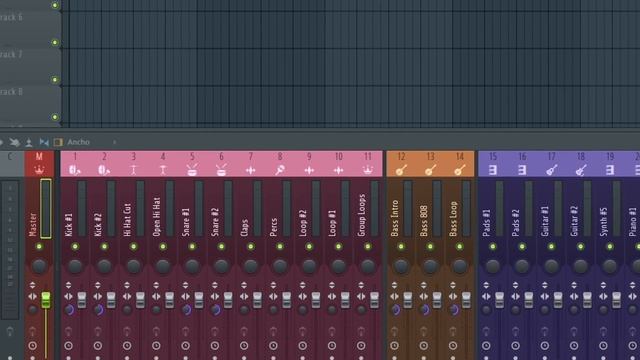Click the snare drum icon on insert 5
Image resolution: width=640 pixels, height=360 pixels.
[192, 170]
